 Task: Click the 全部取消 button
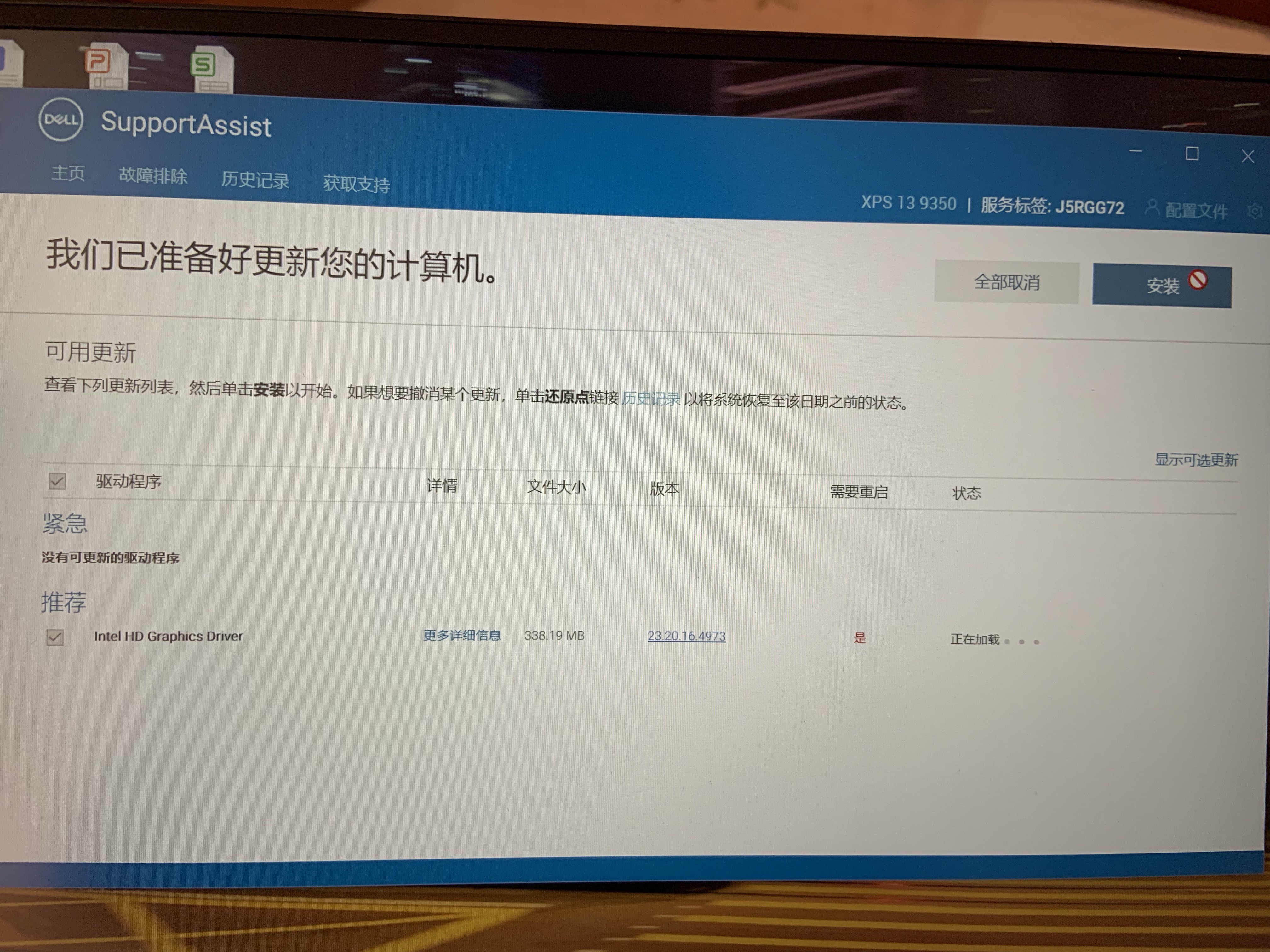click(x=1006, y=282)
